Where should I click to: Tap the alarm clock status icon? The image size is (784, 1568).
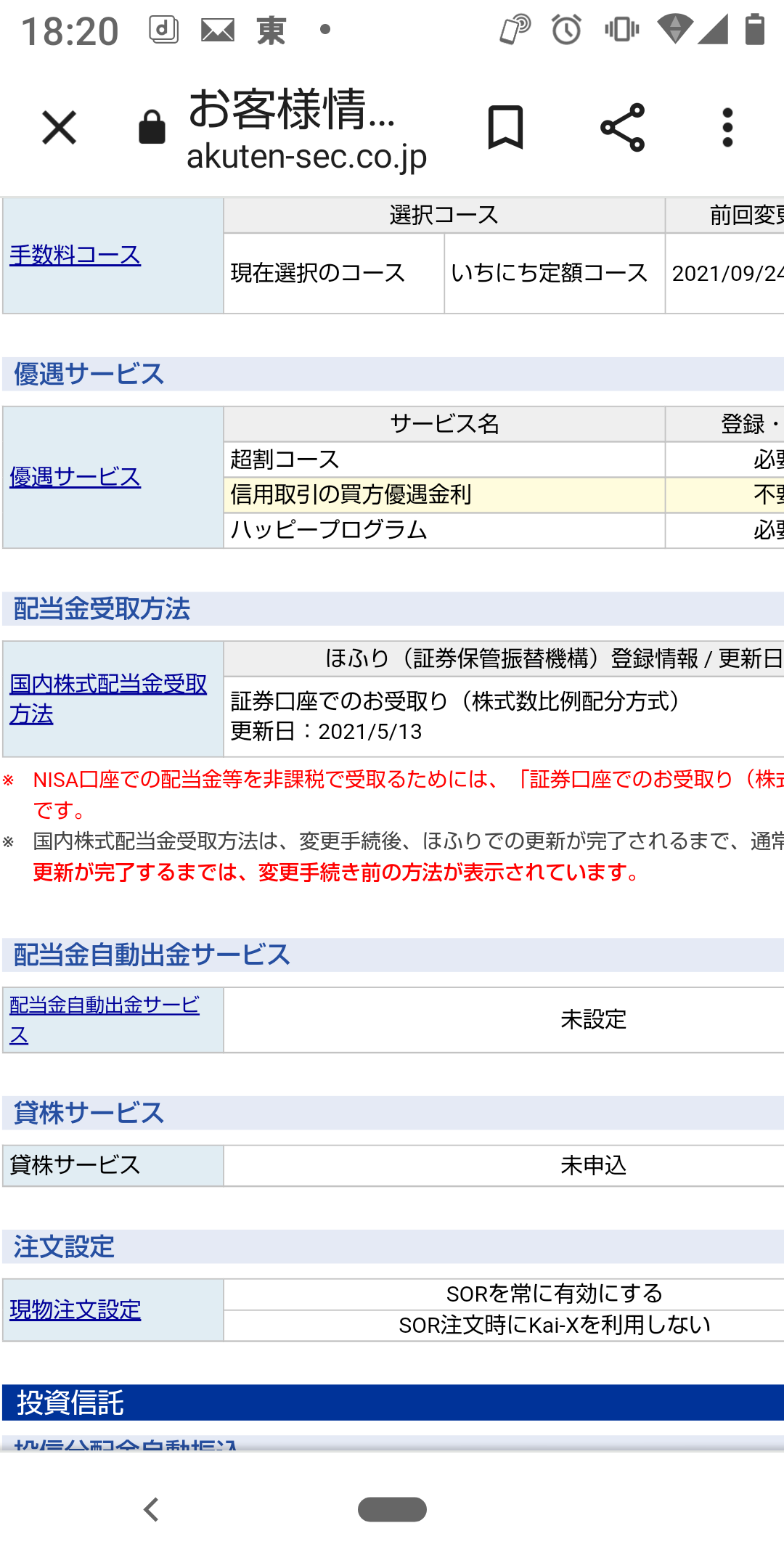[566, 30]
